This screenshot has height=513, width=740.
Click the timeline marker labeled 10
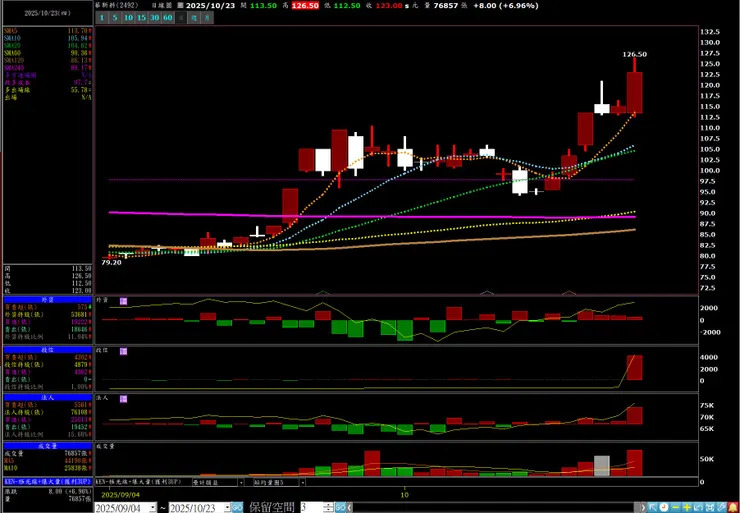(x=404, y=495)
